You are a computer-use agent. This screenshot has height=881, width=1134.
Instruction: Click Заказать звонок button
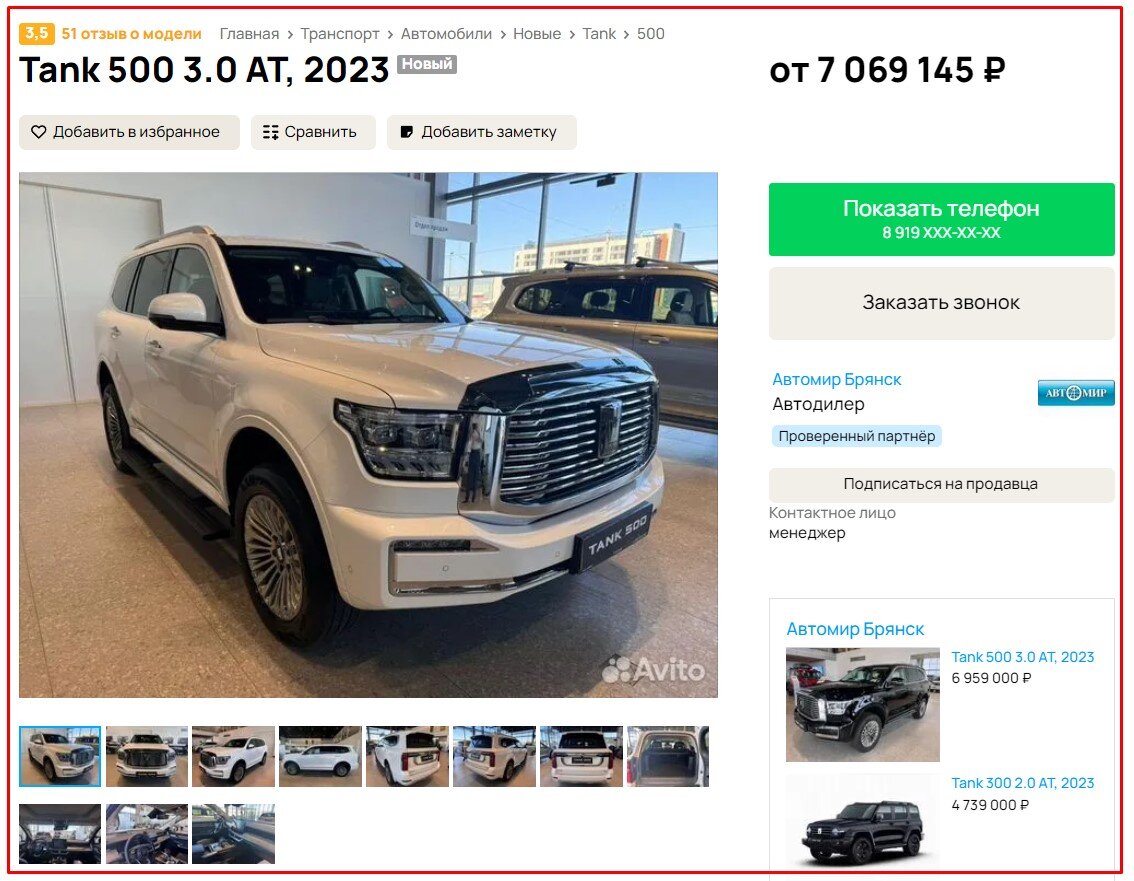[x=941, y=303]
